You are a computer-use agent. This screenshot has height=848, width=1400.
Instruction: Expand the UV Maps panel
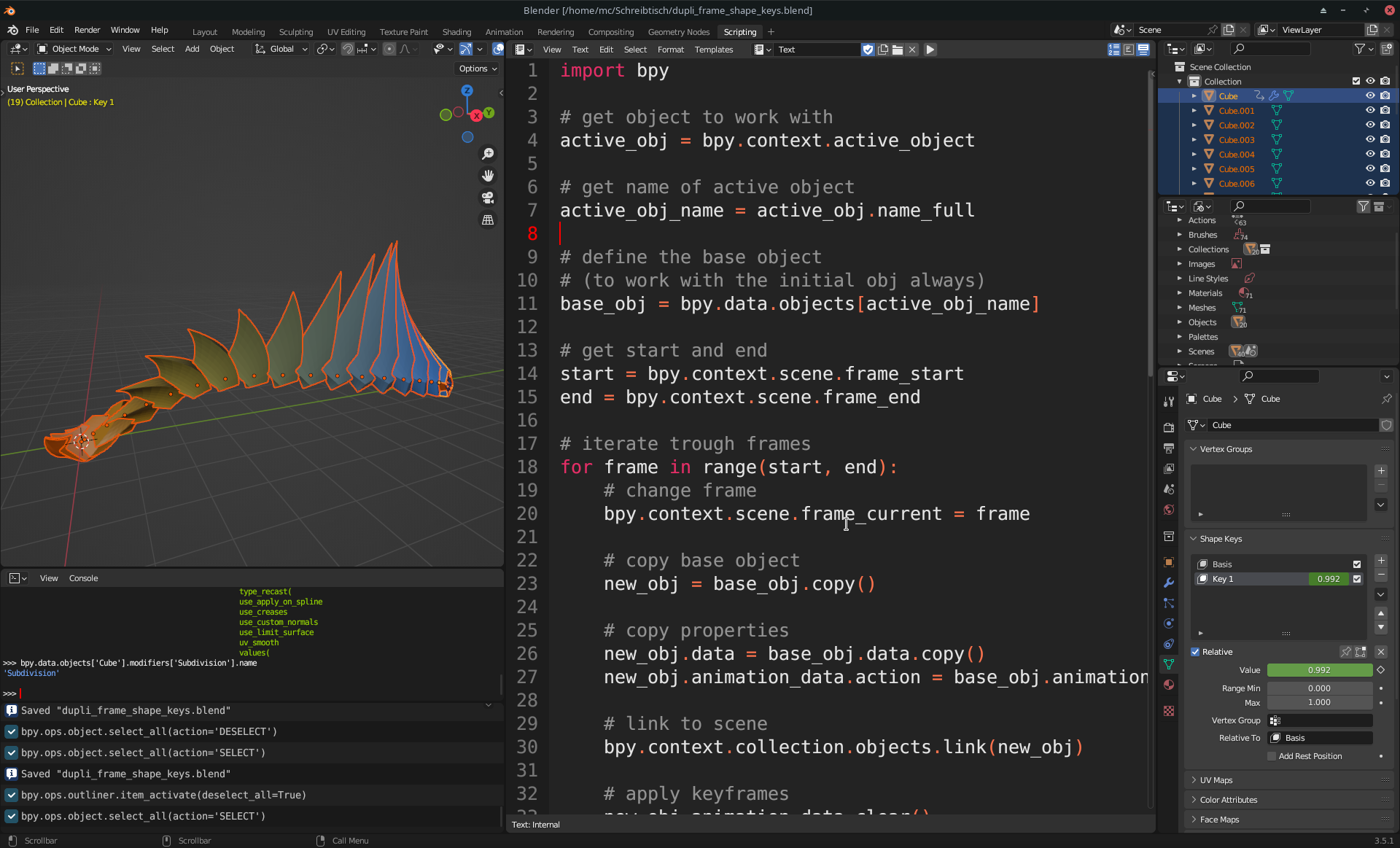pyautogui.click(x=1216, y=780)
